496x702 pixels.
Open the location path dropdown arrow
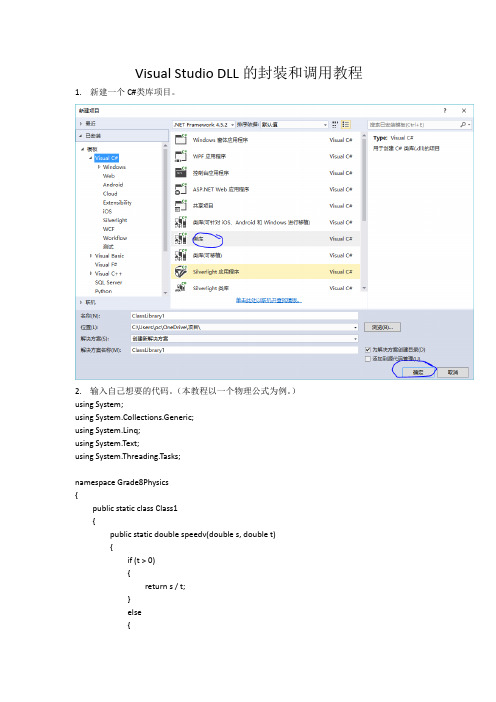click(355, 327)
